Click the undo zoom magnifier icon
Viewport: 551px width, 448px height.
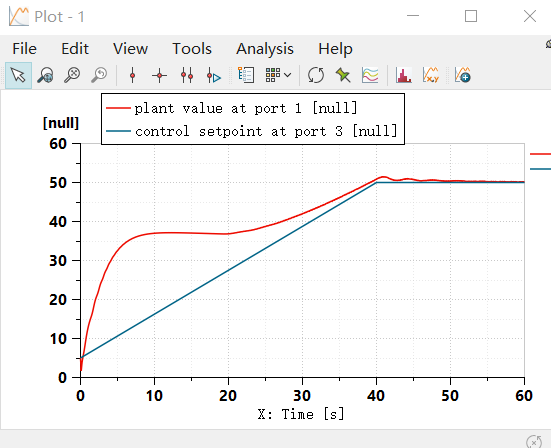pyautogui.click(x=99, y=75)
